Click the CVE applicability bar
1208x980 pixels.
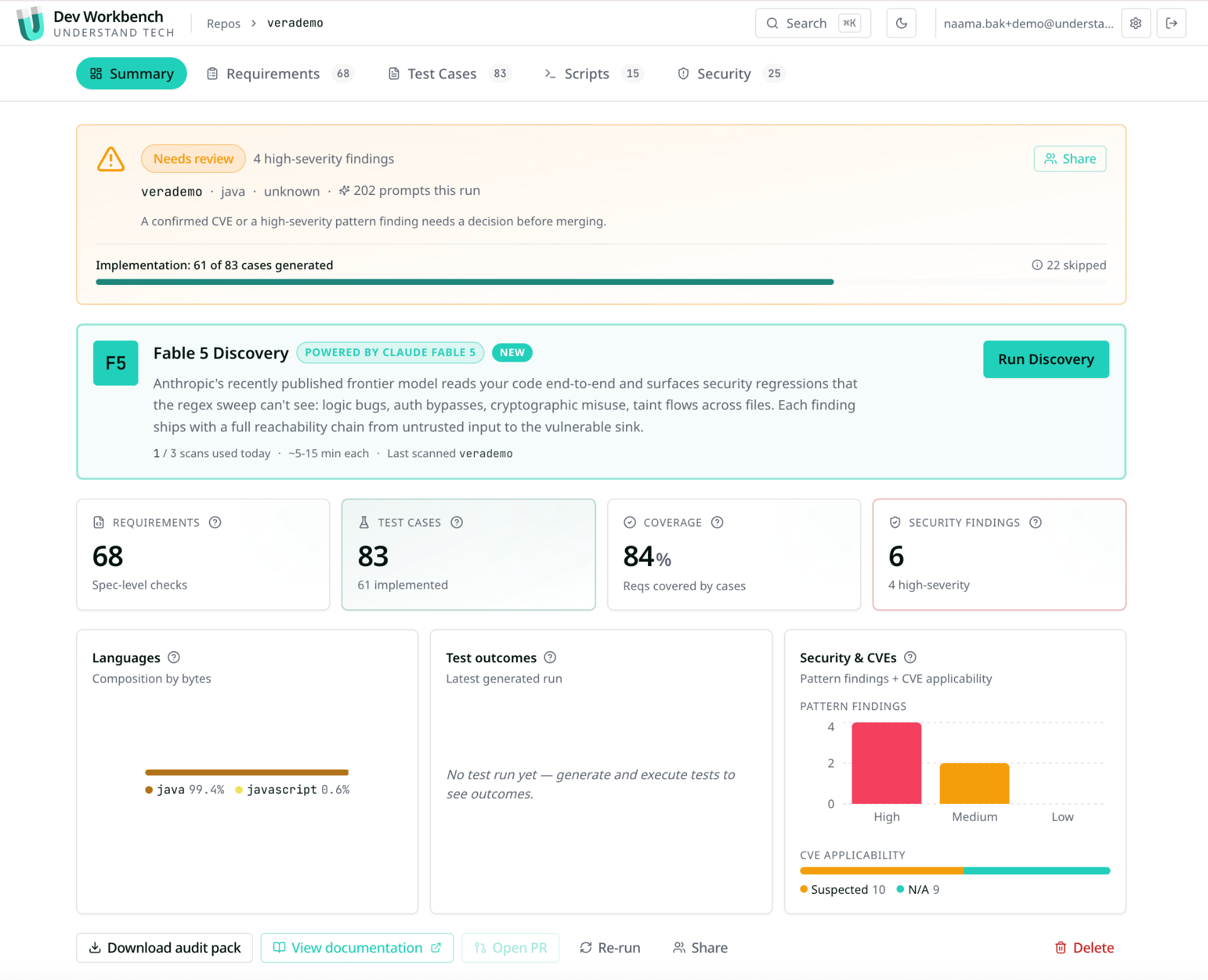click(x=955, y=871)
